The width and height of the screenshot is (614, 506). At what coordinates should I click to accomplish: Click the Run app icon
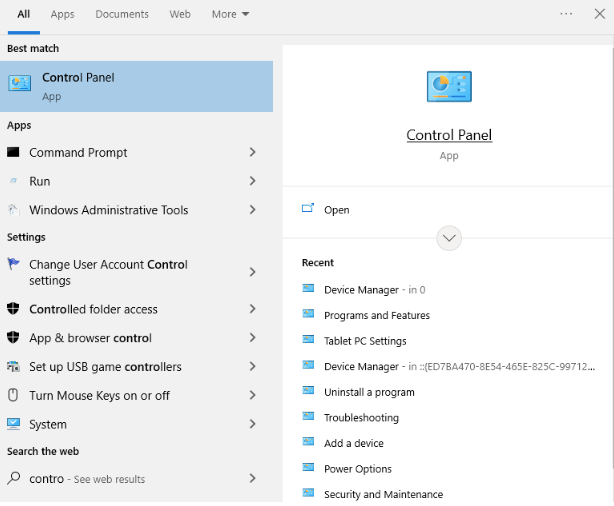point(13,181)
